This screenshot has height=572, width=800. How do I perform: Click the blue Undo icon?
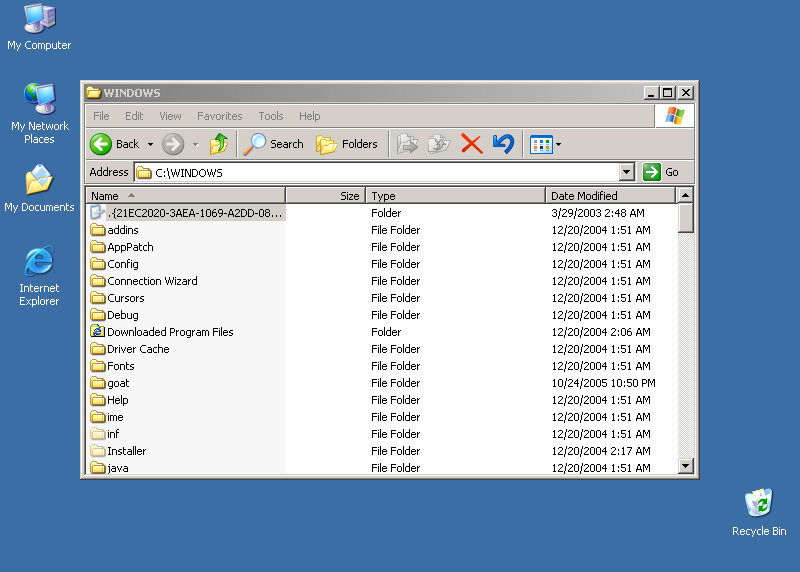504,144
